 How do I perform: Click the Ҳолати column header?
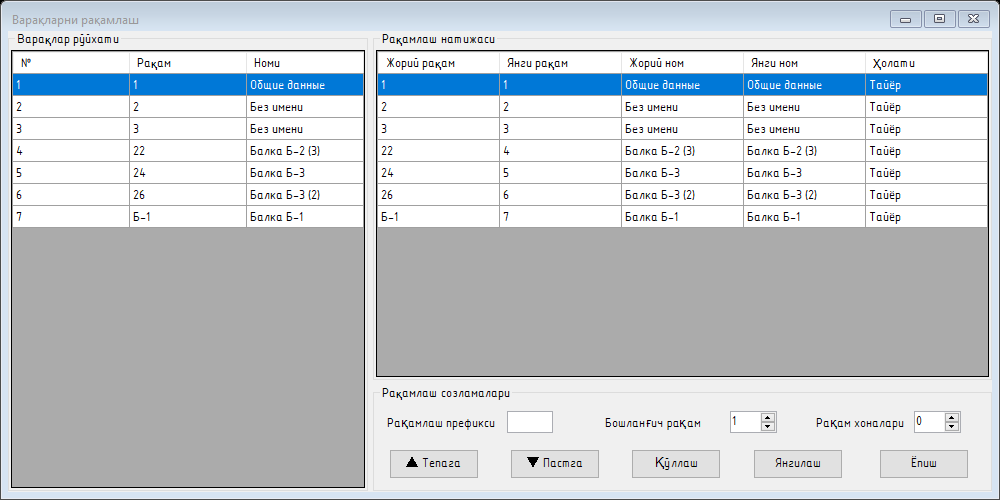coord(927,63)
